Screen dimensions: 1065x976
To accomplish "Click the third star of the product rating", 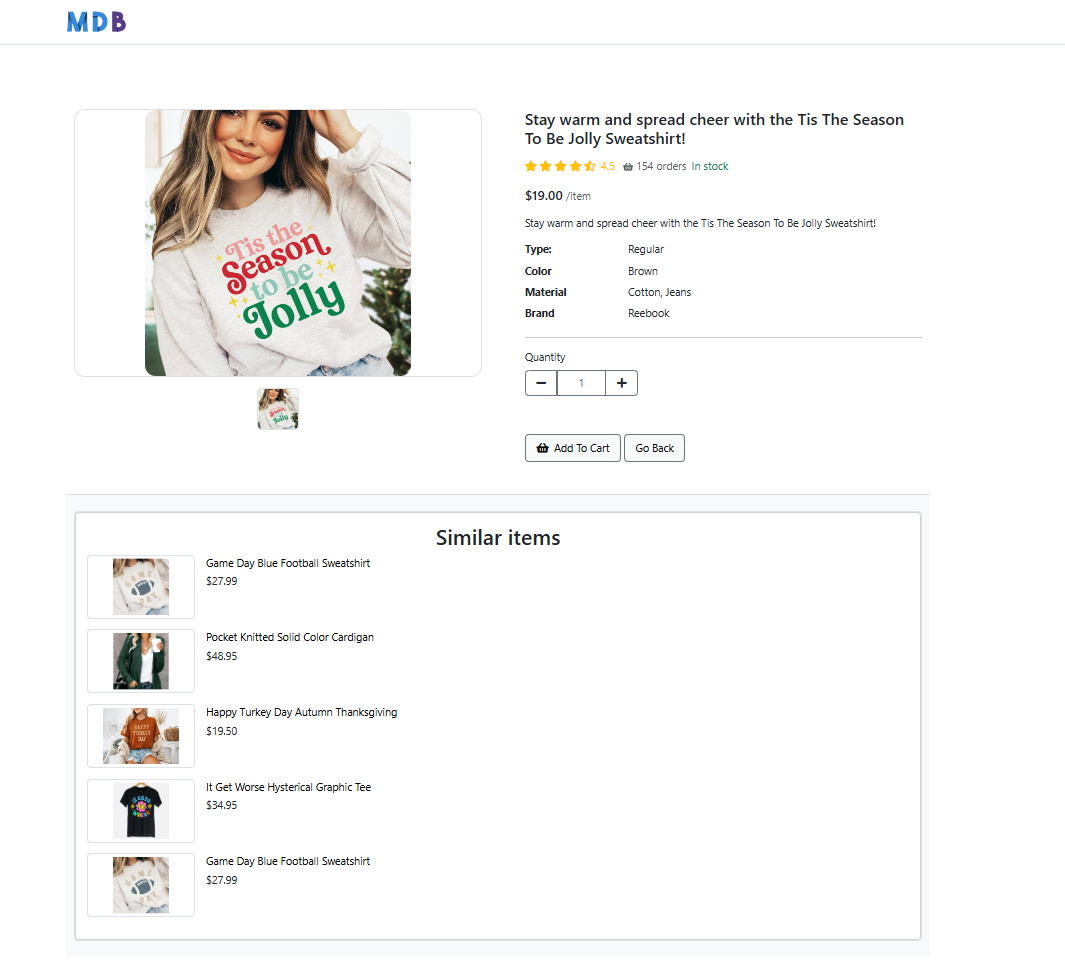I will 559,166.
